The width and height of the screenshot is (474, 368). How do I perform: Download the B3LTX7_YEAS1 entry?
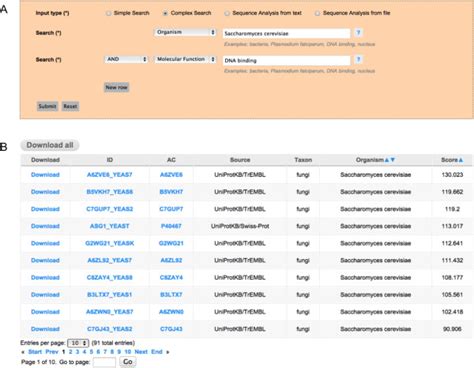(x=45, y=295)
